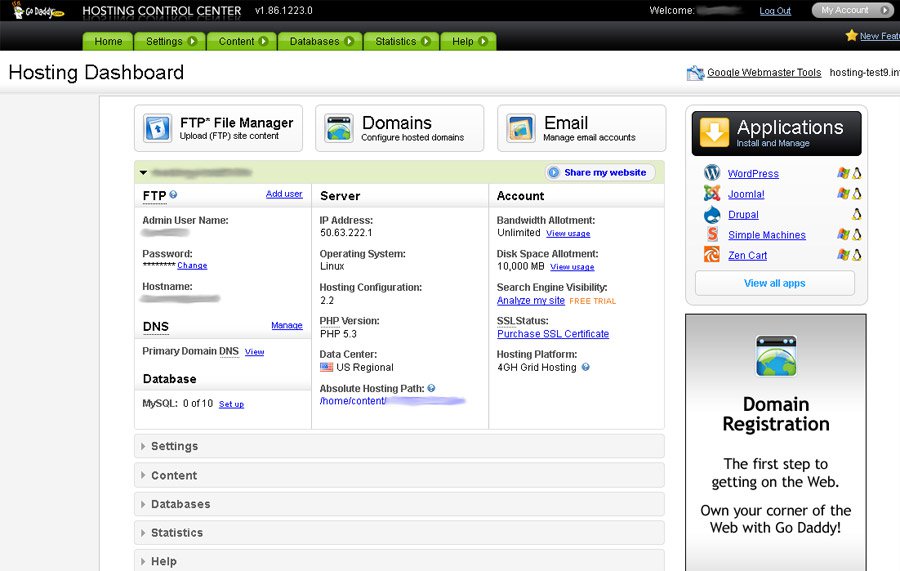Viewport: 900px width, 571px height.
Task: Expand the Help section at bottom
Action: (399, 561)
